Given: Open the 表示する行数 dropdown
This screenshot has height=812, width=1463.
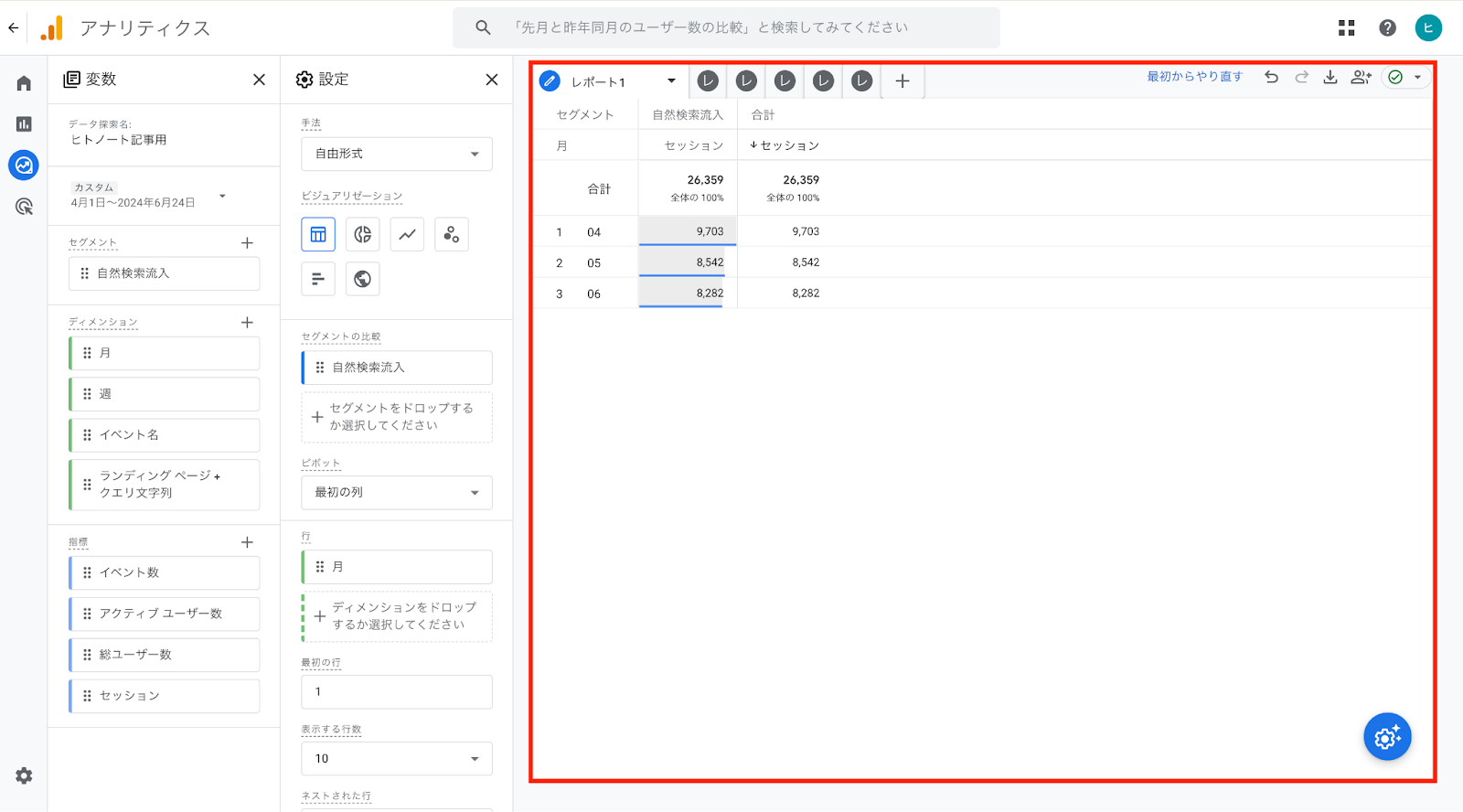Looking at the screenshot, I should click(x=397, y=758).
